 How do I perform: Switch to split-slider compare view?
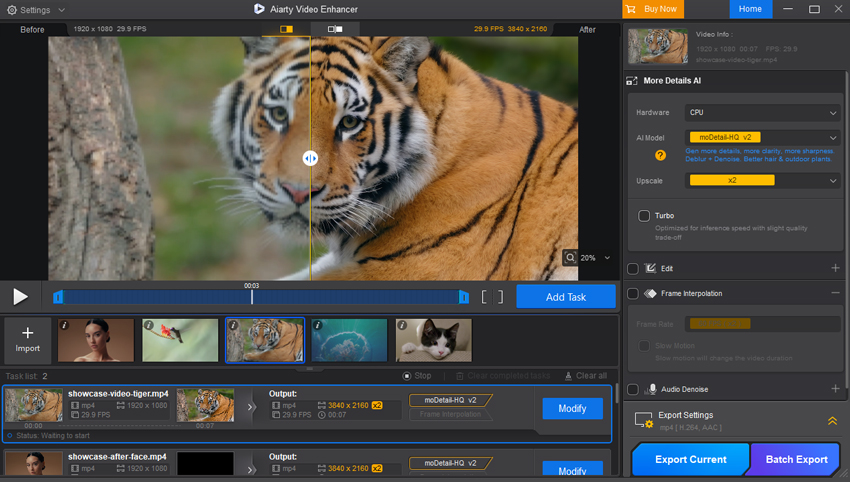click(x=286, y=29)
